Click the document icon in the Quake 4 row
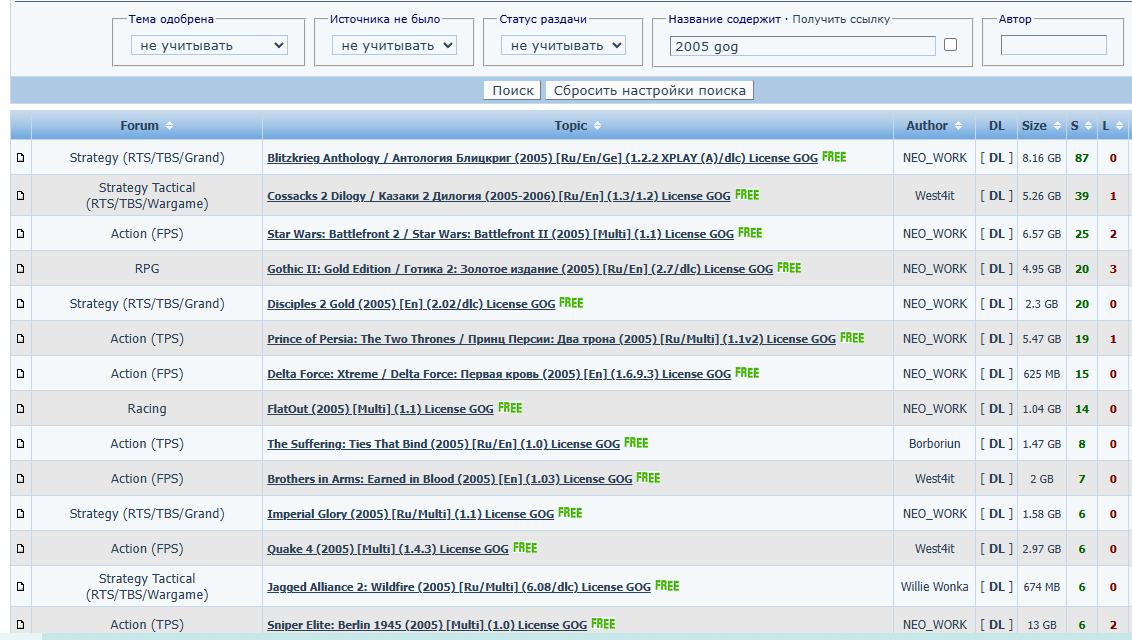The image size is (1132, 640). [20, 549]
